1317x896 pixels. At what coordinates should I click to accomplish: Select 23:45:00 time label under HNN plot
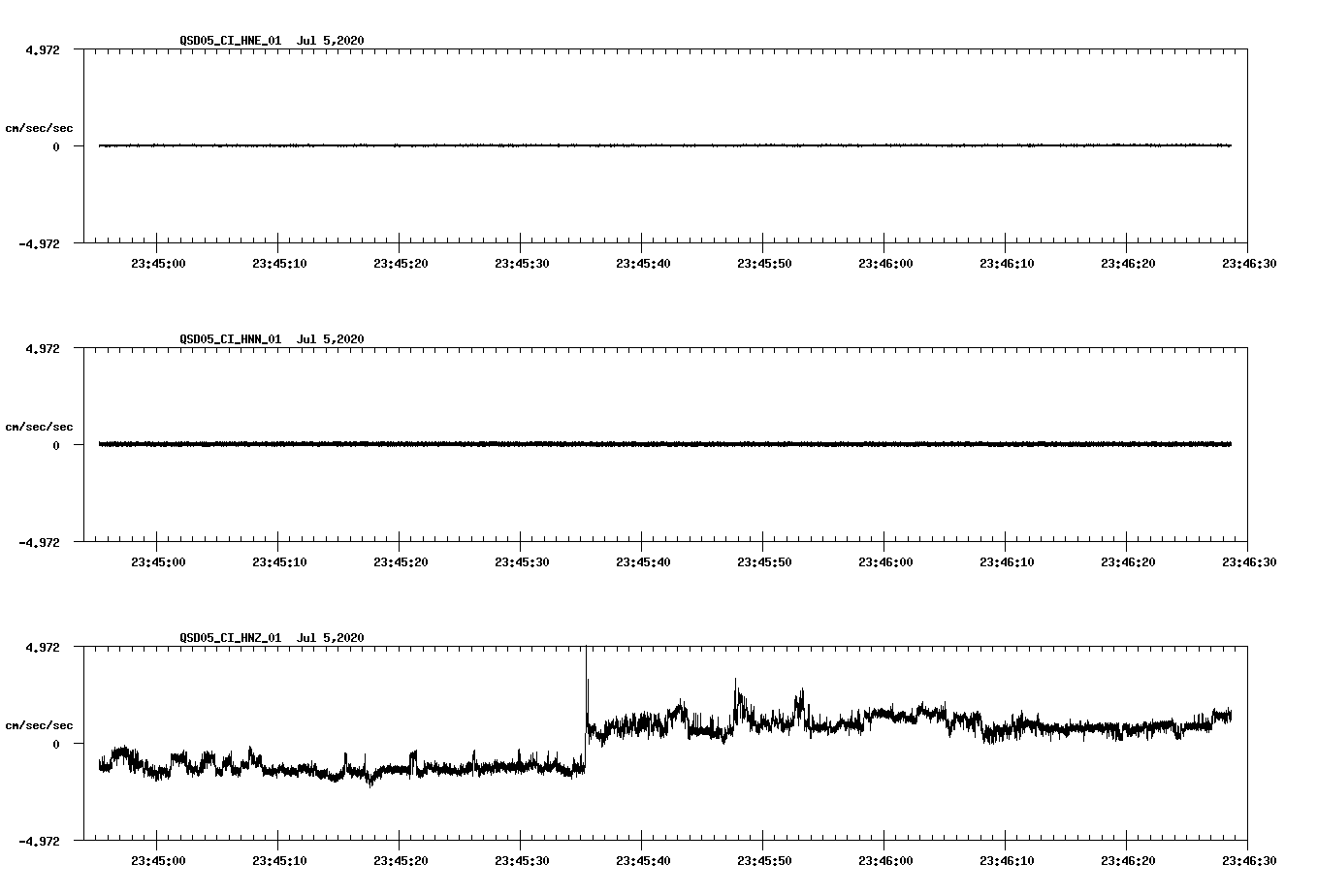157,561
